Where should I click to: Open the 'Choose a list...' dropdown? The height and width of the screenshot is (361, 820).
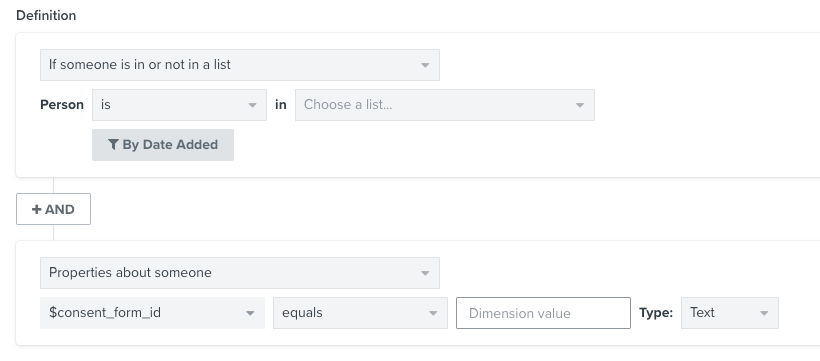[445, 105]
